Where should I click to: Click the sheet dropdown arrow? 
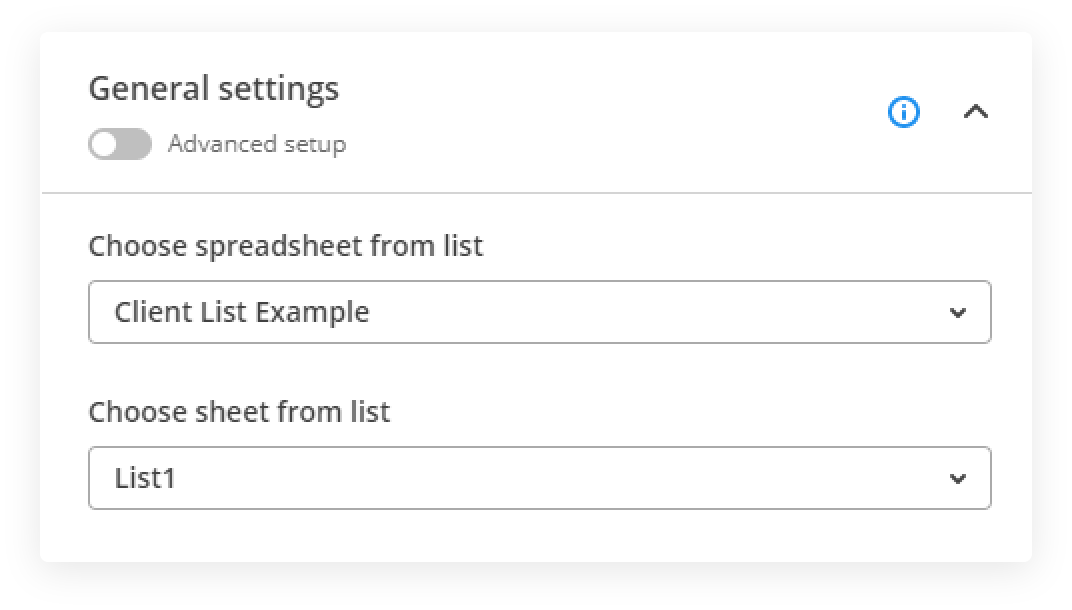tap(957, 479)
